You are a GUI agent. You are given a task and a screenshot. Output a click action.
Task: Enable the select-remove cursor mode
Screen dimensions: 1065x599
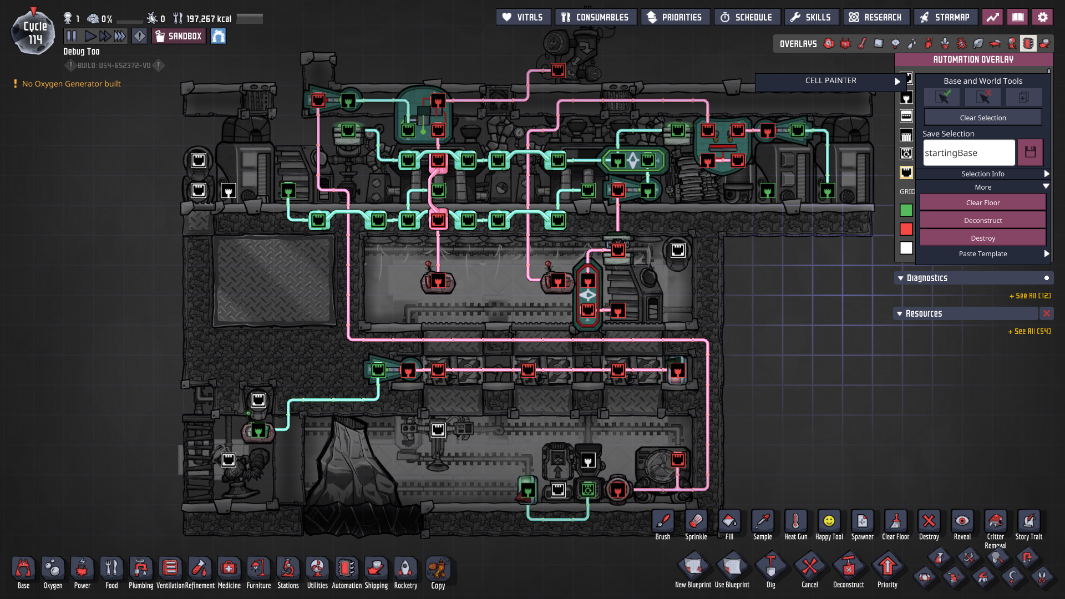click(983, 97)
